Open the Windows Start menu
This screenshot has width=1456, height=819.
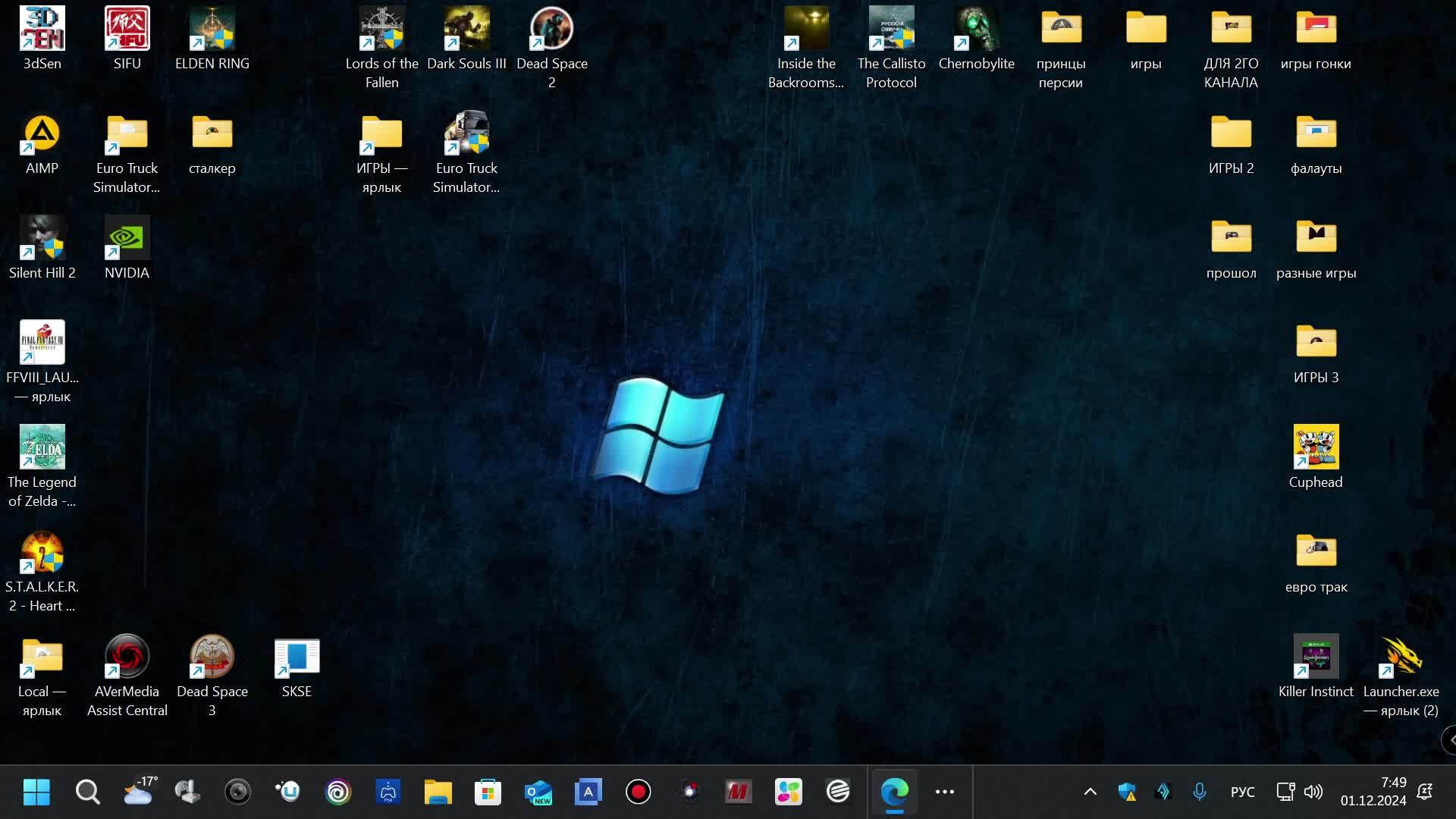point(36,792)
